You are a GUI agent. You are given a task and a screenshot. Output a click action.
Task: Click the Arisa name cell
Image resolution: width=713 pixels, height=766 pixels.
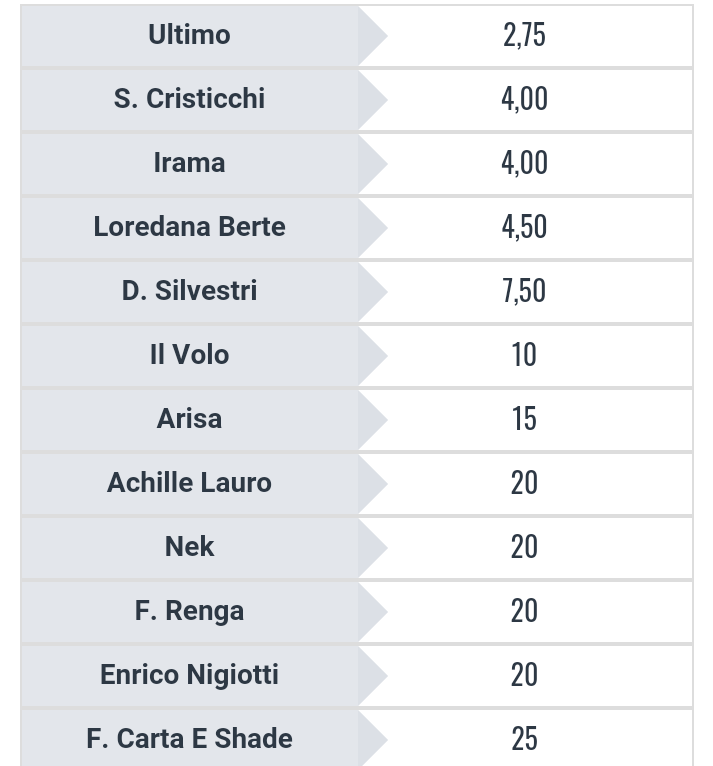pyautogui.click(x=189, y=419)
